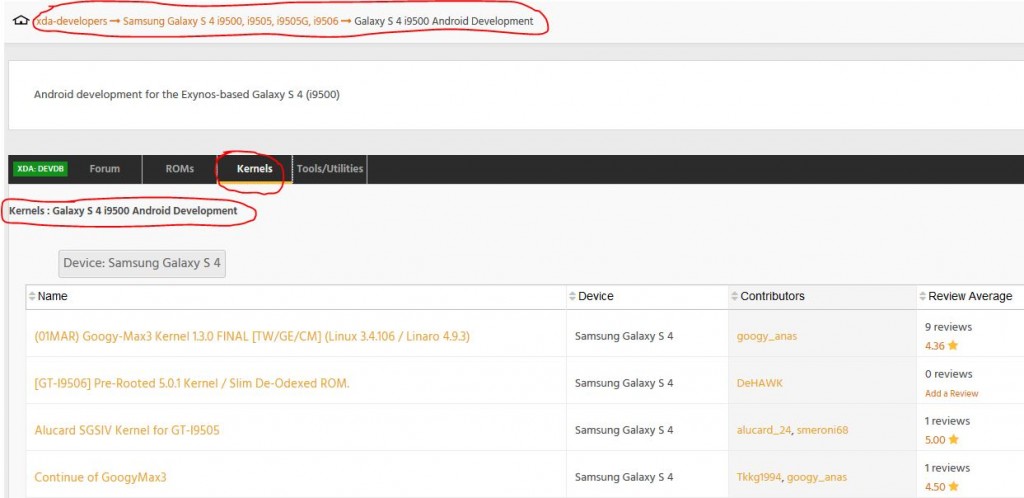Switch to the ROMs tab
Screen dimensions: 1024x498
[180, 168]
